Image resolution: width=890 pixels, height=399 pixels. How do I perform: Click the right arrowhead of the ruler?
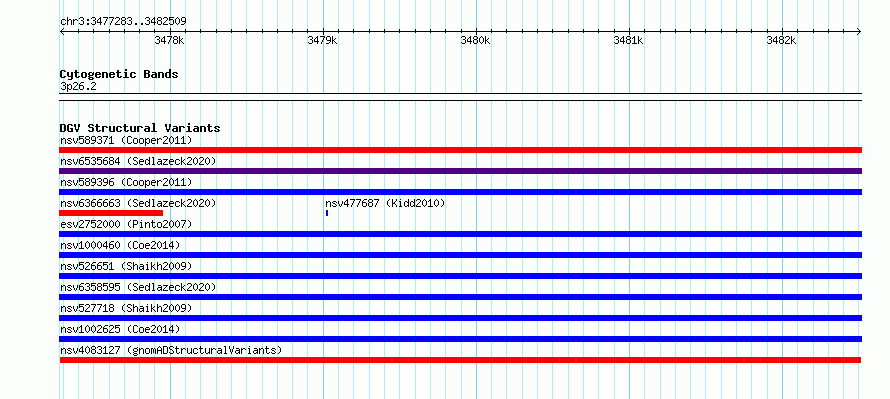click(859, 32)
